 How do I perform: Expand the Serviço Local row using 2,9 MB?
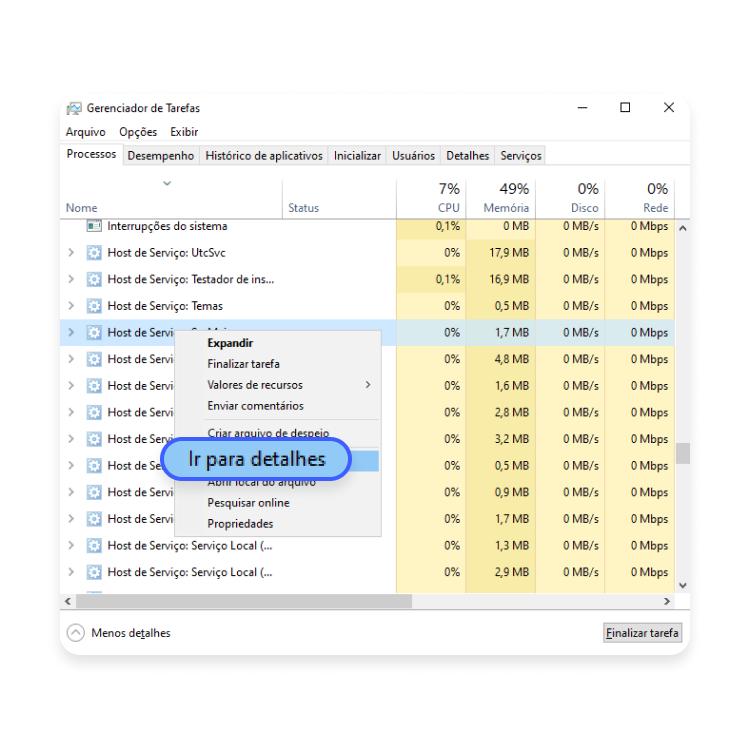[71, 572]
